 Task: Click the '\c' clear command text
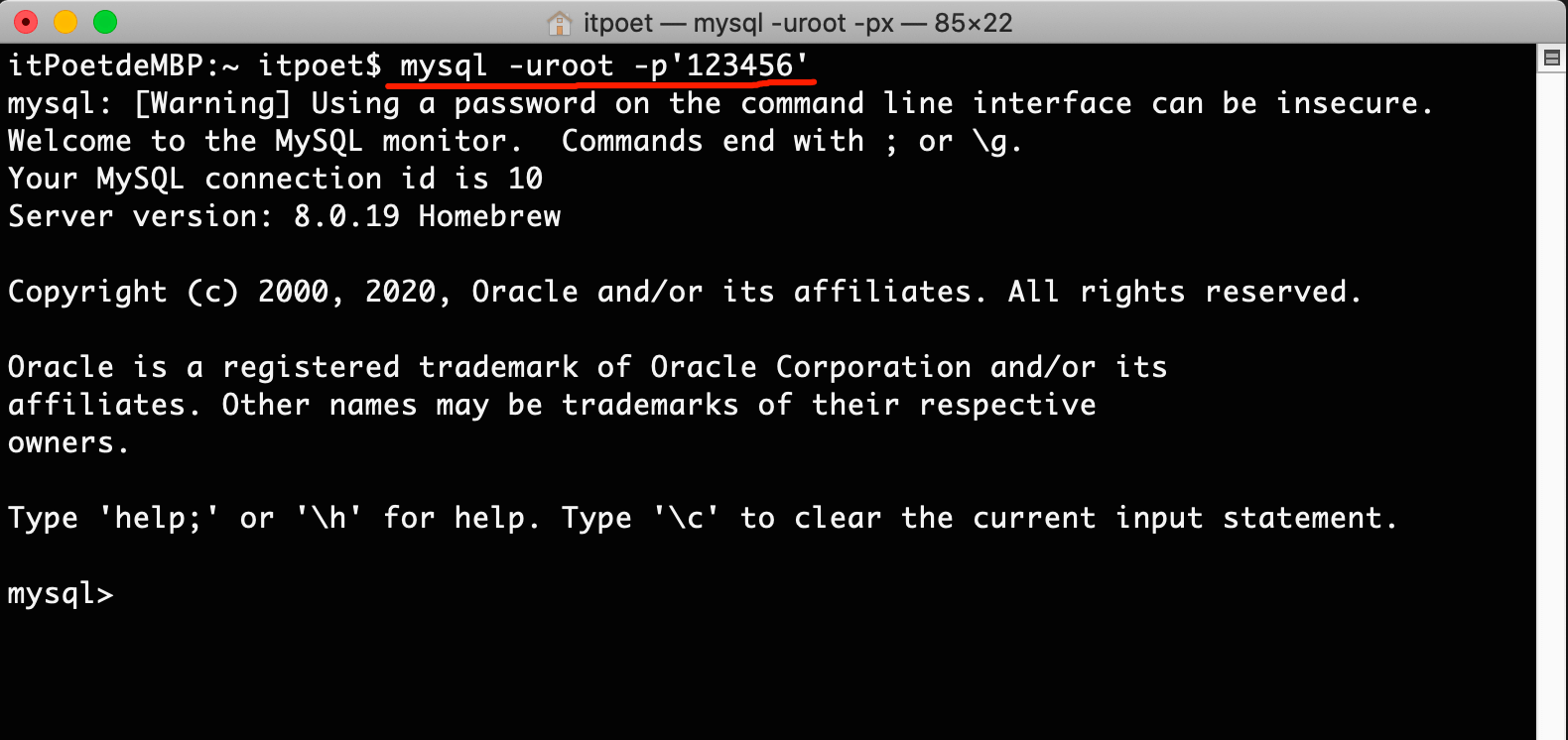[686, 518]
